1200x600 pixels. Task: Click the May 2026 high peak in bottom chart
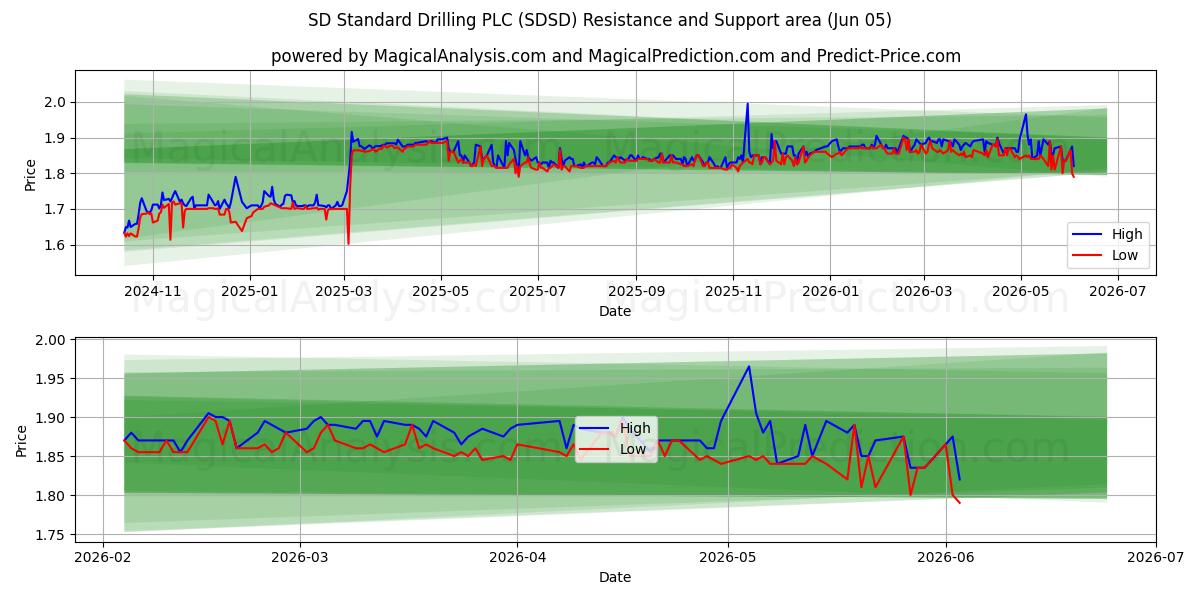click(749, 366)
